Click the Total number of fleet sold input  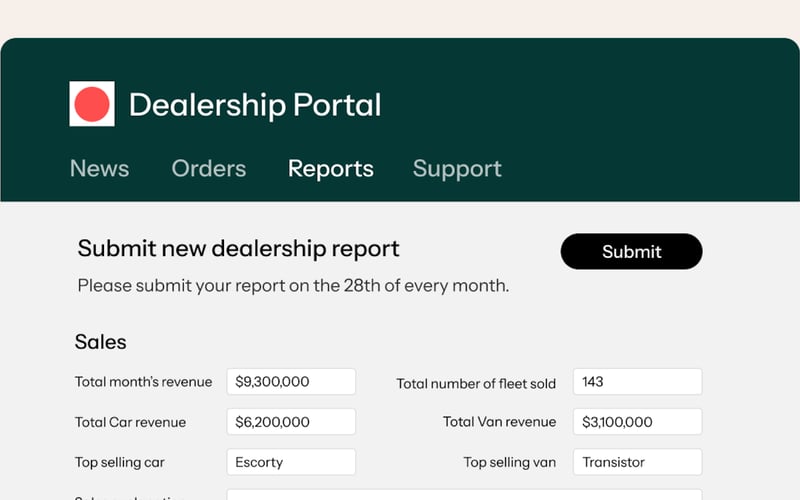(x=637, y=382)
